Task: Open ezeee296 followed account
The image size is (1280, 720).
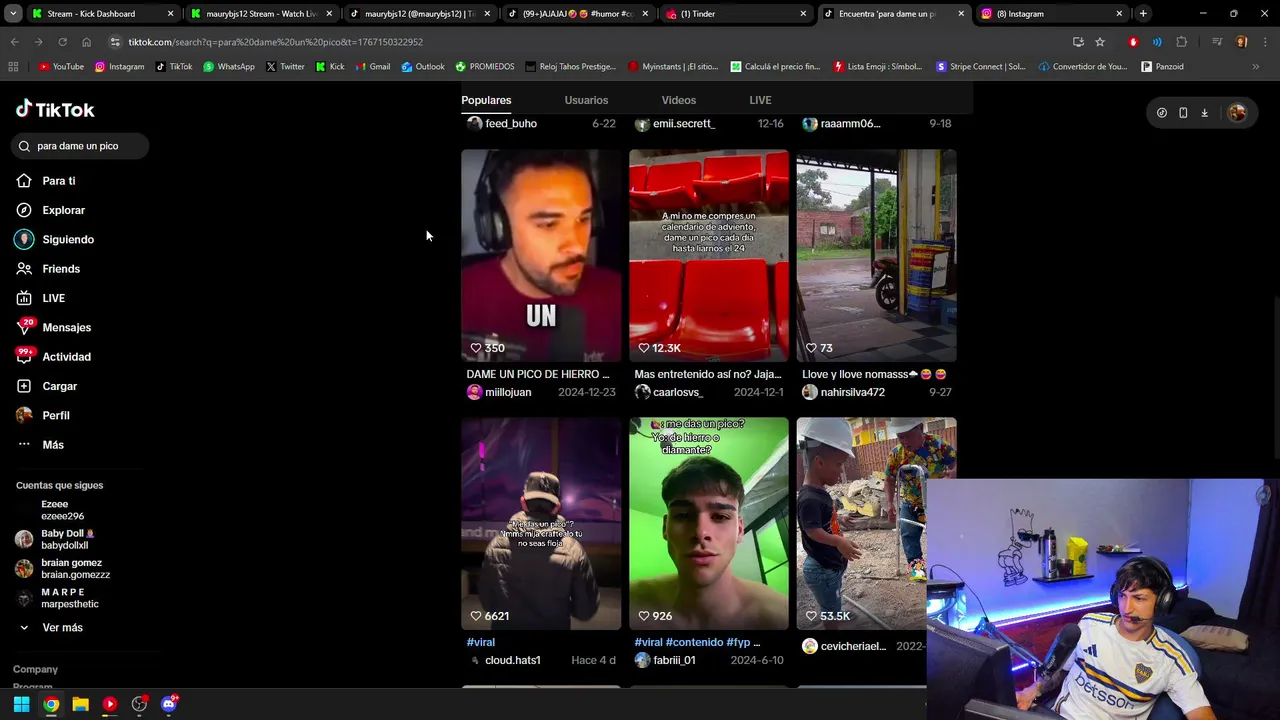Action: point(60,510)
